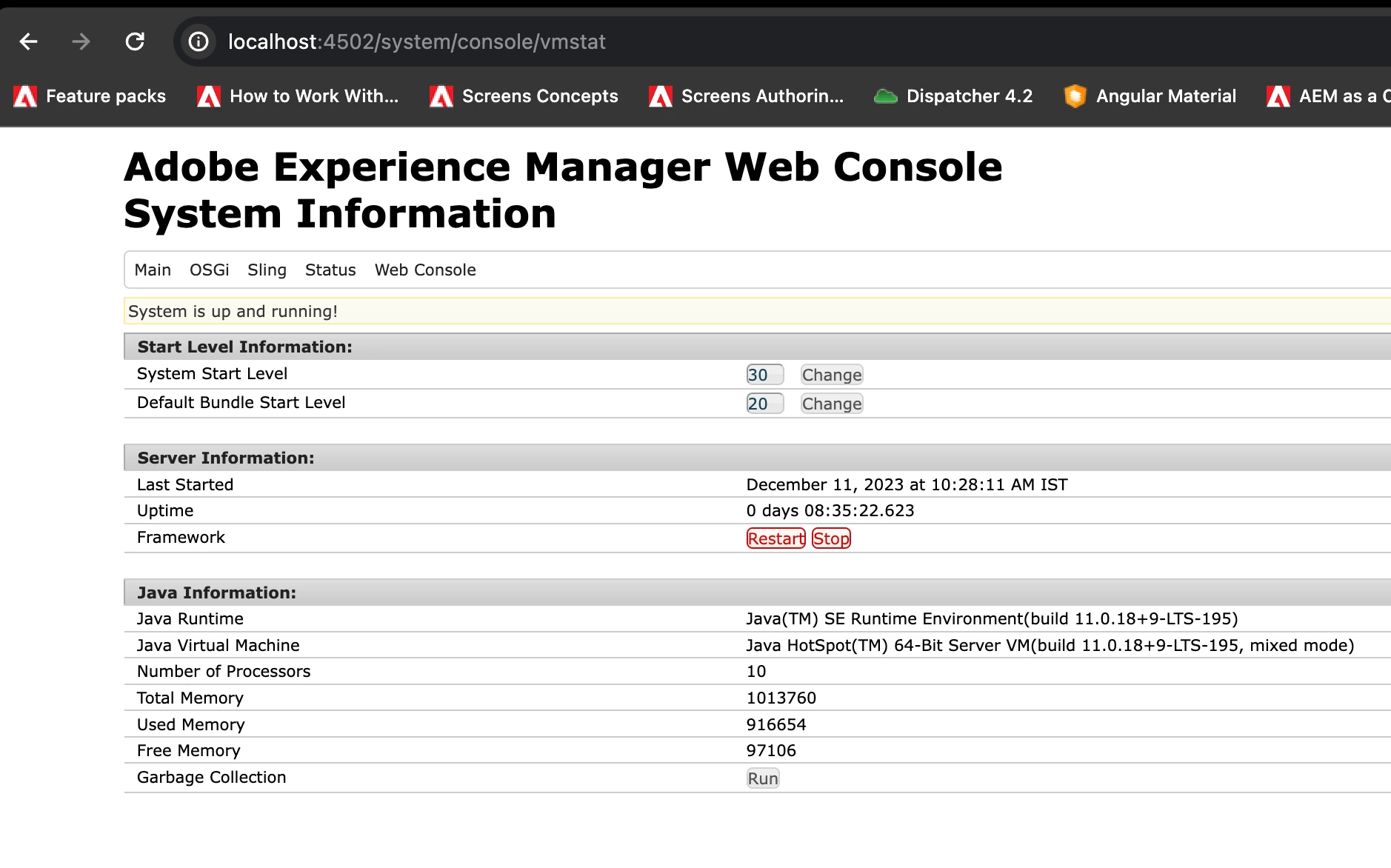Click the 'Number of Processors' label

point(224,672)
